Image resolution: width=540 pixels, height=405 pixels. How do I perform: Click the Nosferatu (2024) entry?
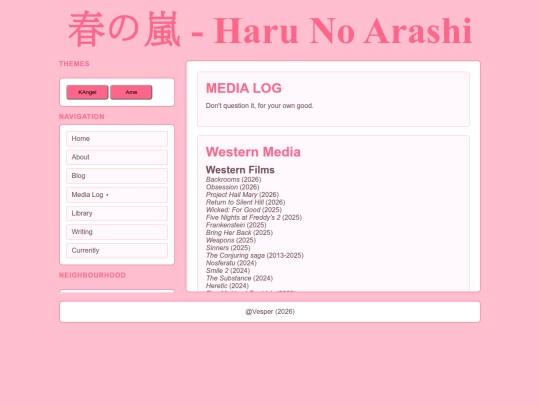(231, 263)
